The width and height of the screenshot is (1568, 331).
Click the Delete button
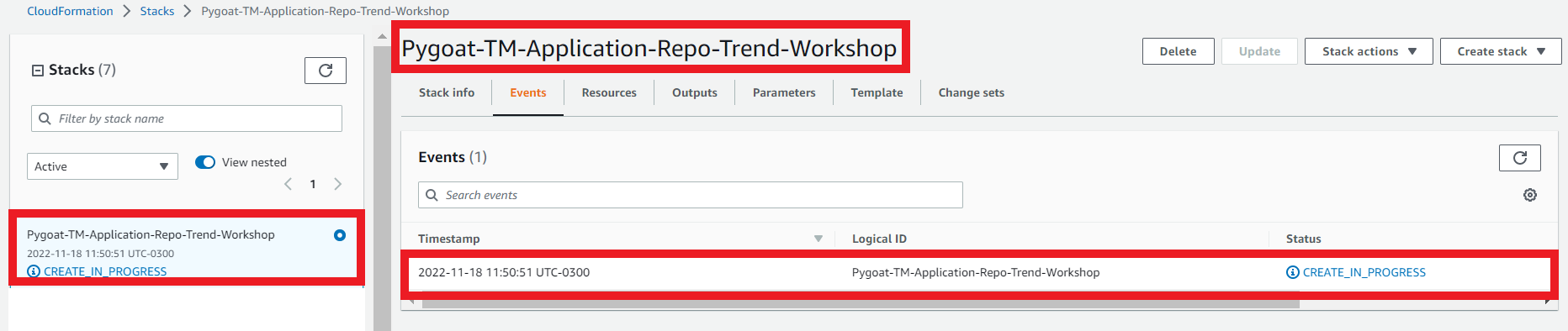[1178, 51]
